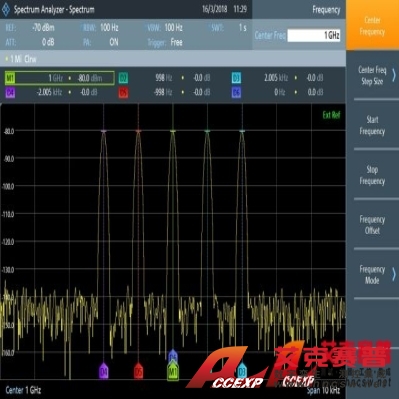399x399 pixels.
Task: Select the blue D6 marker badge
Action: [236, 92]
